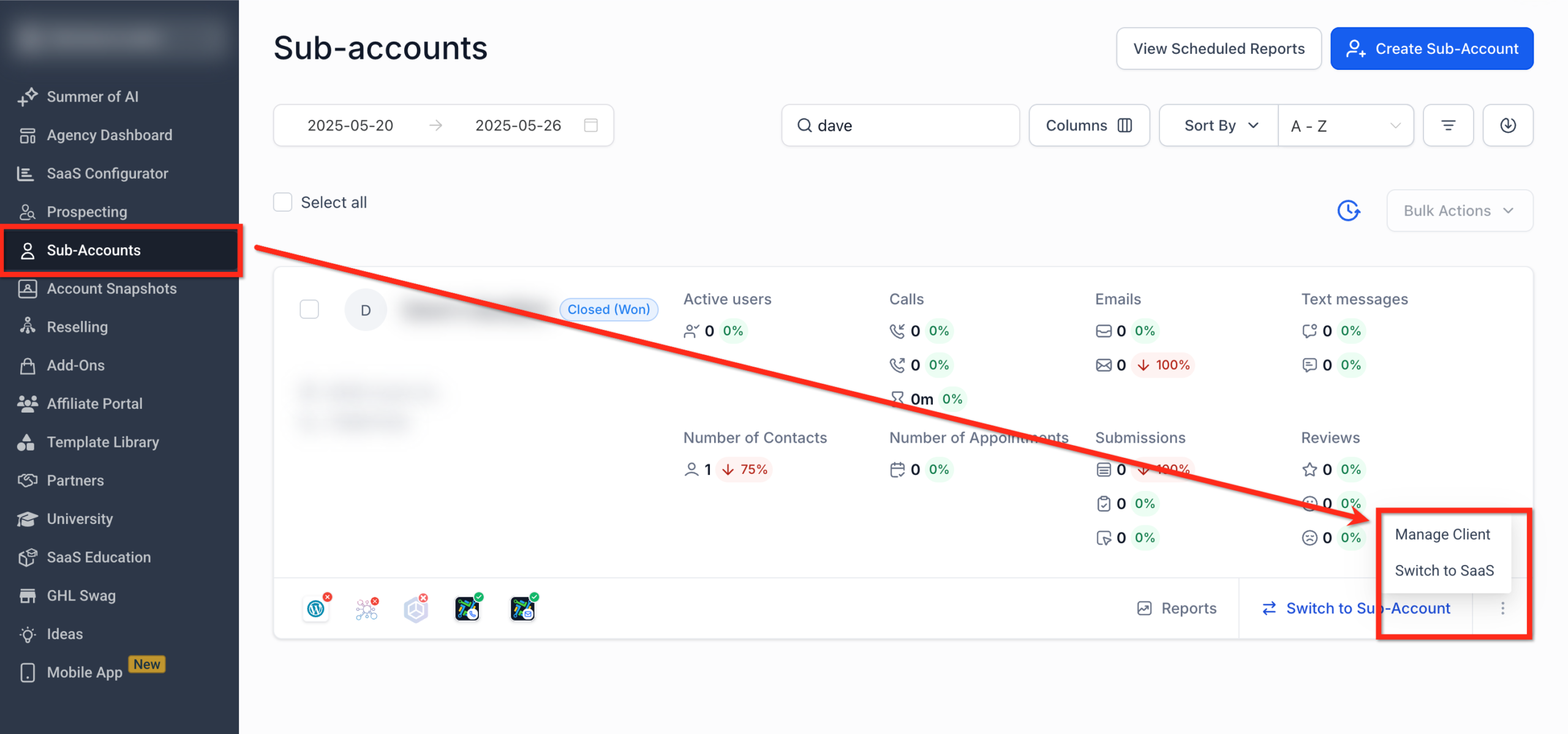Open the WordPress integration icon
The width and height of the screenshot is (1568, 734).
click(x=316, y=608)
